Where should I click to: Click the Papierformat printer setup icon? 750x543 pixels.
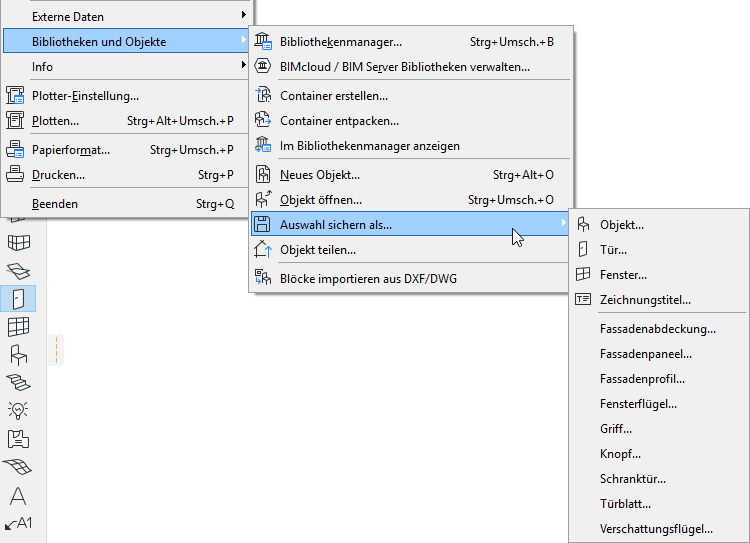[15, 149]
